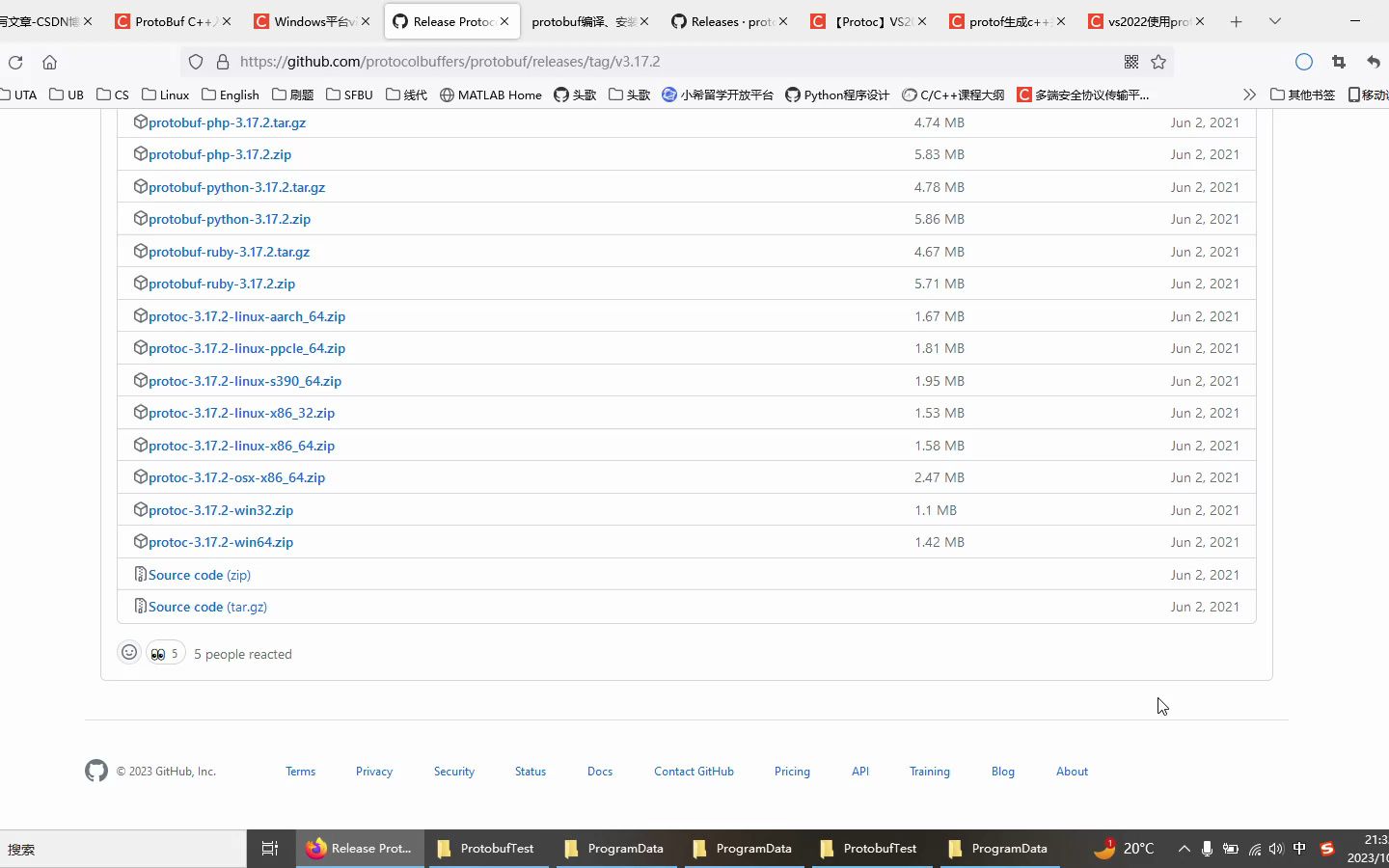The height and width of the screenshot is (868, 1389).
Task: Download protoc-3.17.2-win64.zip
Action: 221,542
